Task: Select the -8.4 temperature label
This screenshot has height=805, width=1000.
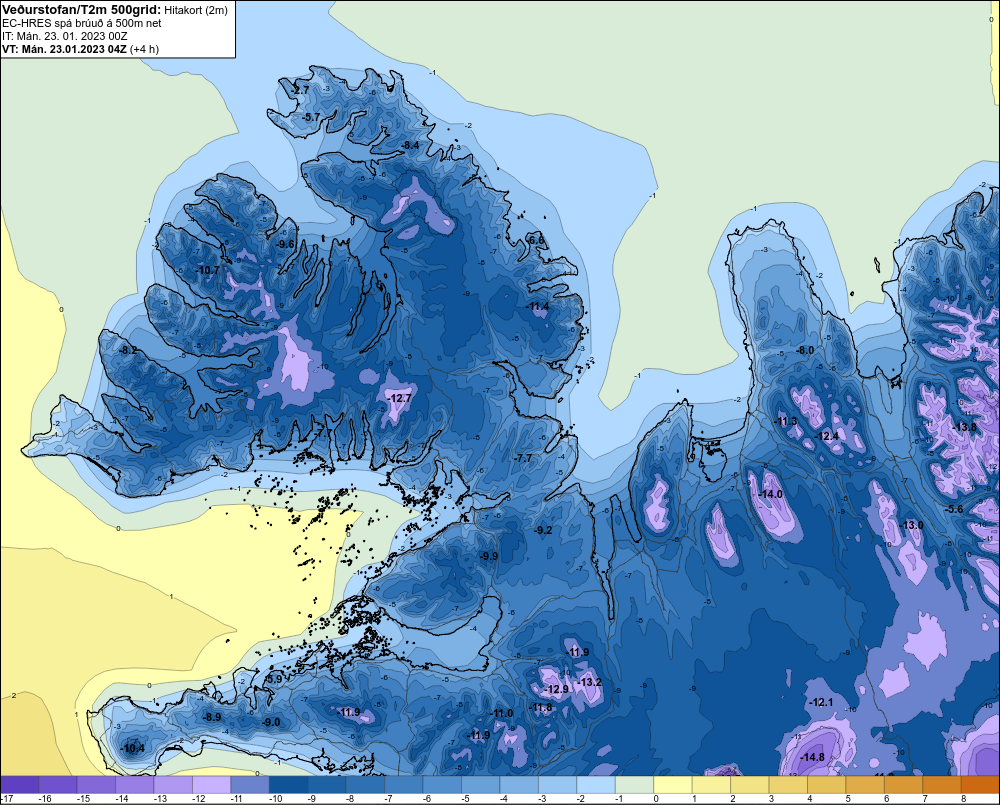Action: coord(410,145)
